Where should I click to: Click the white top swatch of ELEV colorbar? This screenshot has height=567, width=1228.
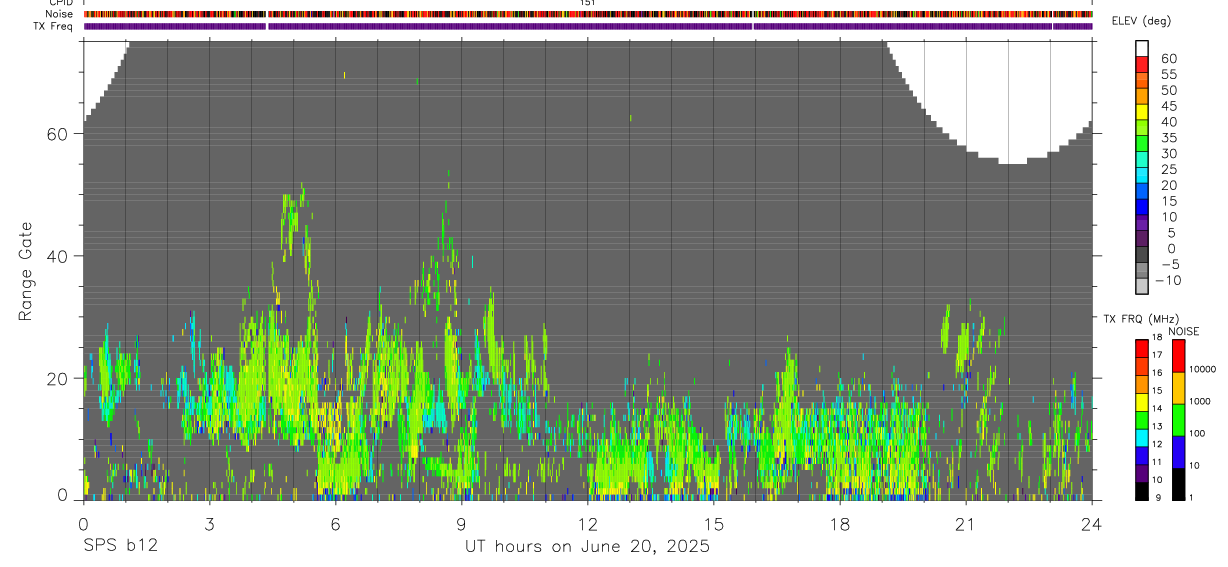pyautogui.click(x=1142, y=49)
